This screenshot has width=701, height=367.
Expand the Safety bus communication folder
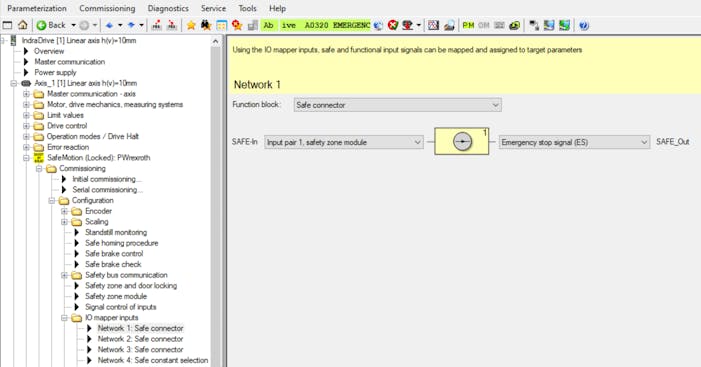coord(64,275)
